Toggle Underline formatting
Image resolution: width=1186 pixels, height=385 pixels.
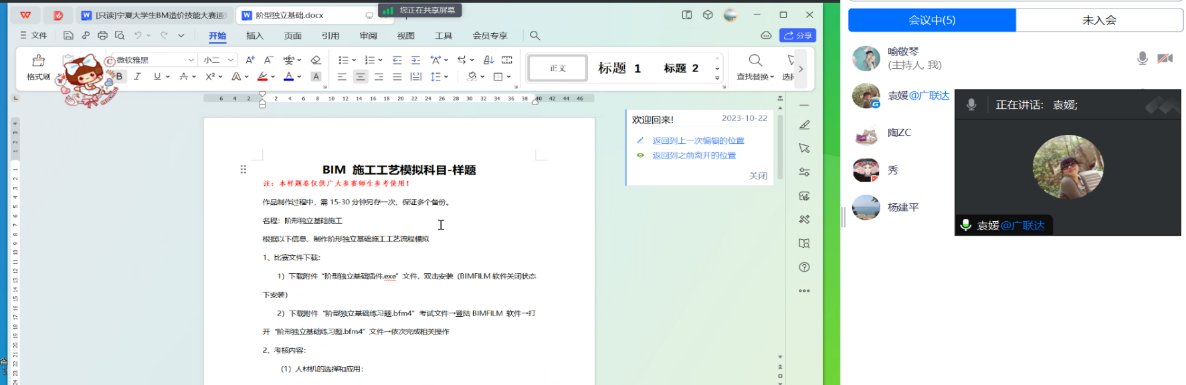(157, 76)
